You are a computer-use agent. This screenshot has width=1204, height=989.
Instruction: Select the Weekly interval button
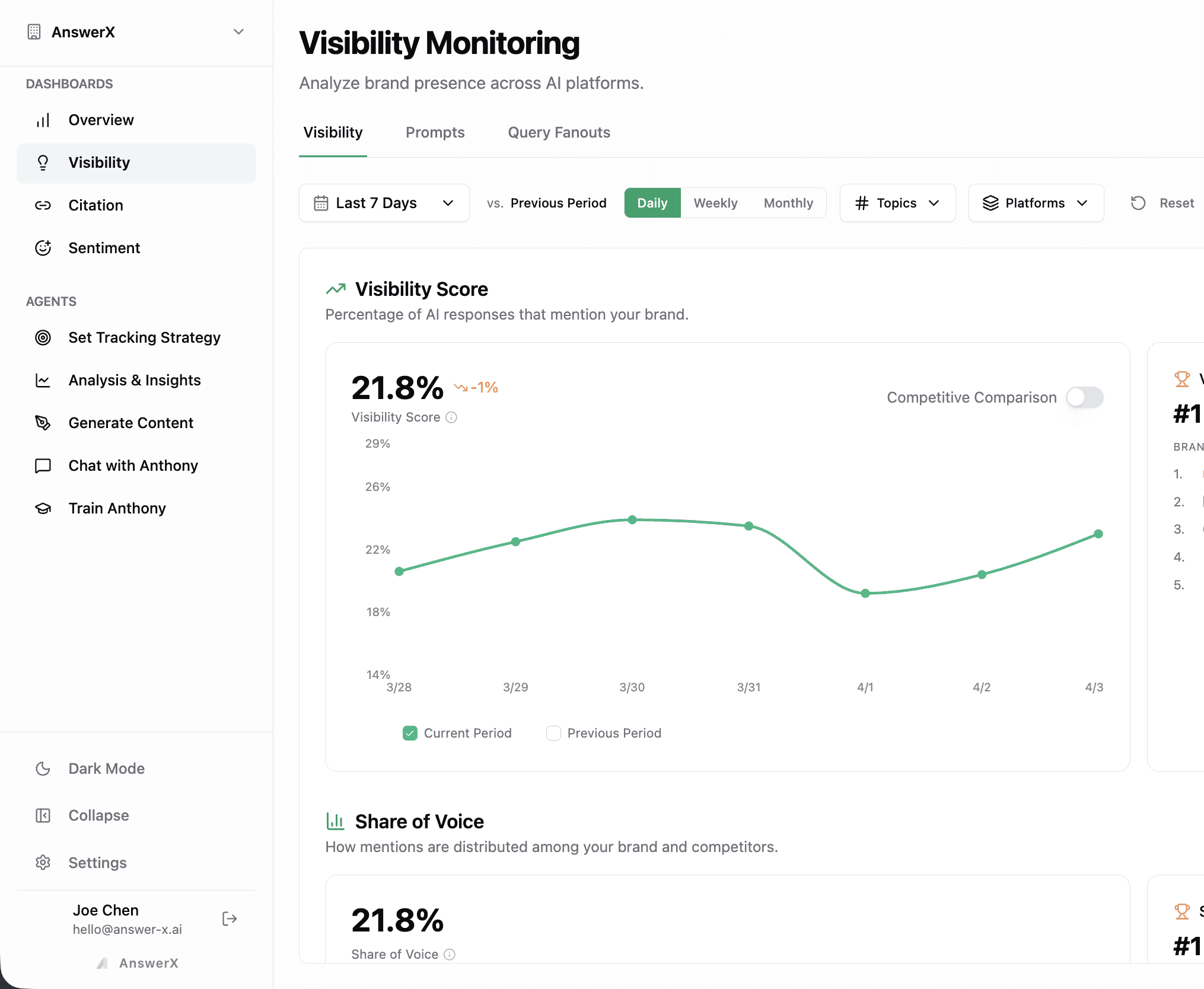pyautogui.click(x=715, y=203)
